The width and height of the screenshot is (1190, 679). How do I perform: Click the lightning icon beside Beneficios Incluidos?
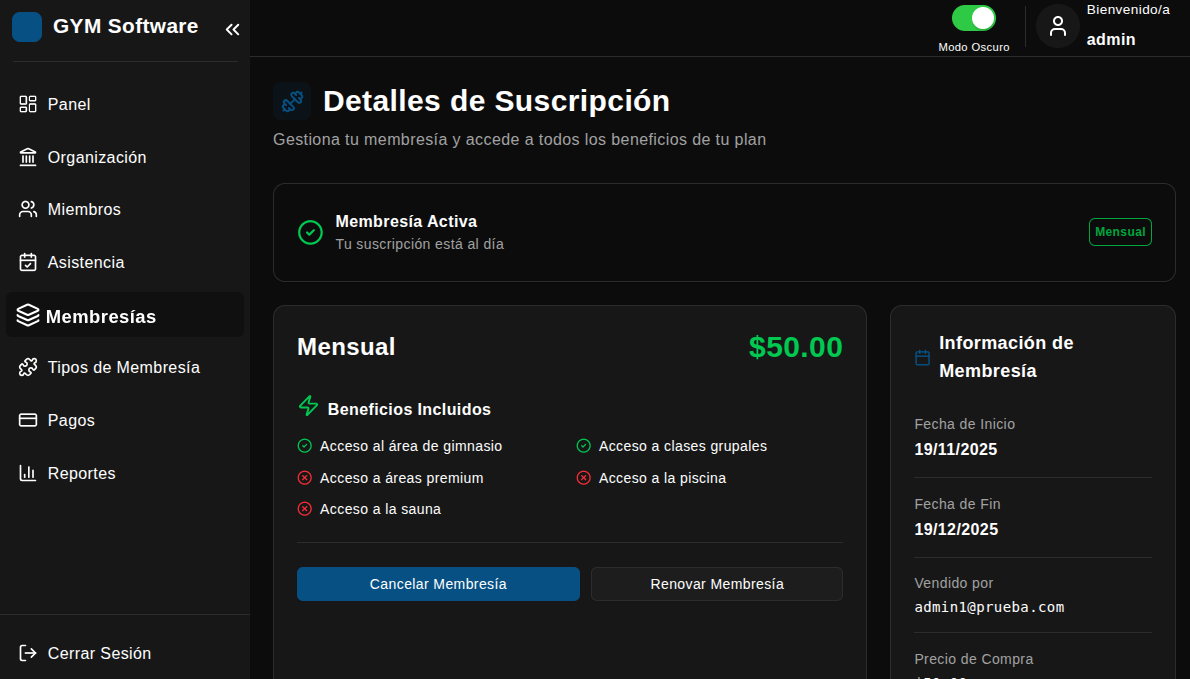306,407
